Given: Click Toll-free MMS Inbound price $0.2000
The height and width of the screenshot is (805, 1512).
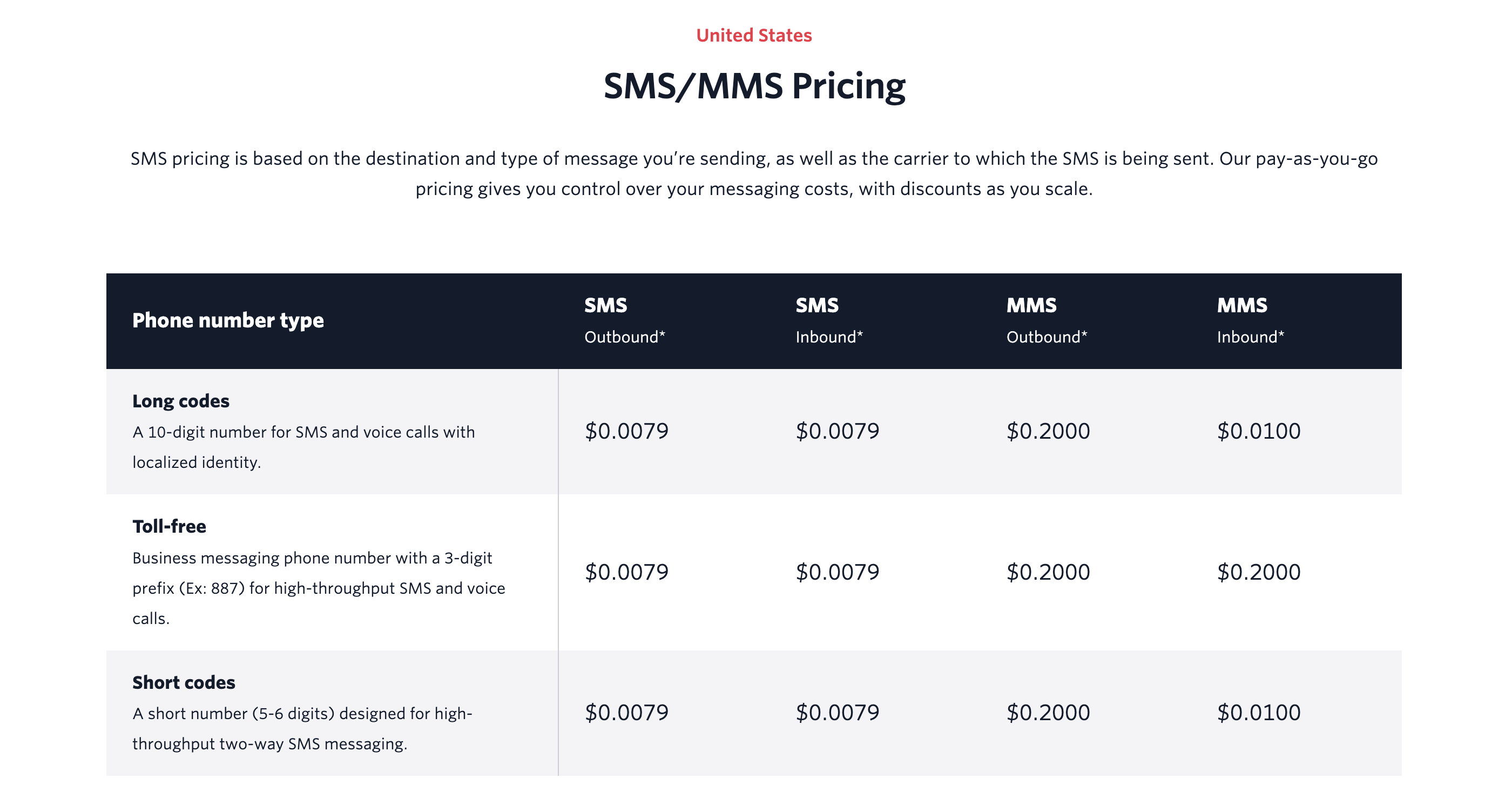Looking at the screenshot, I should [x=1258, y=572].
